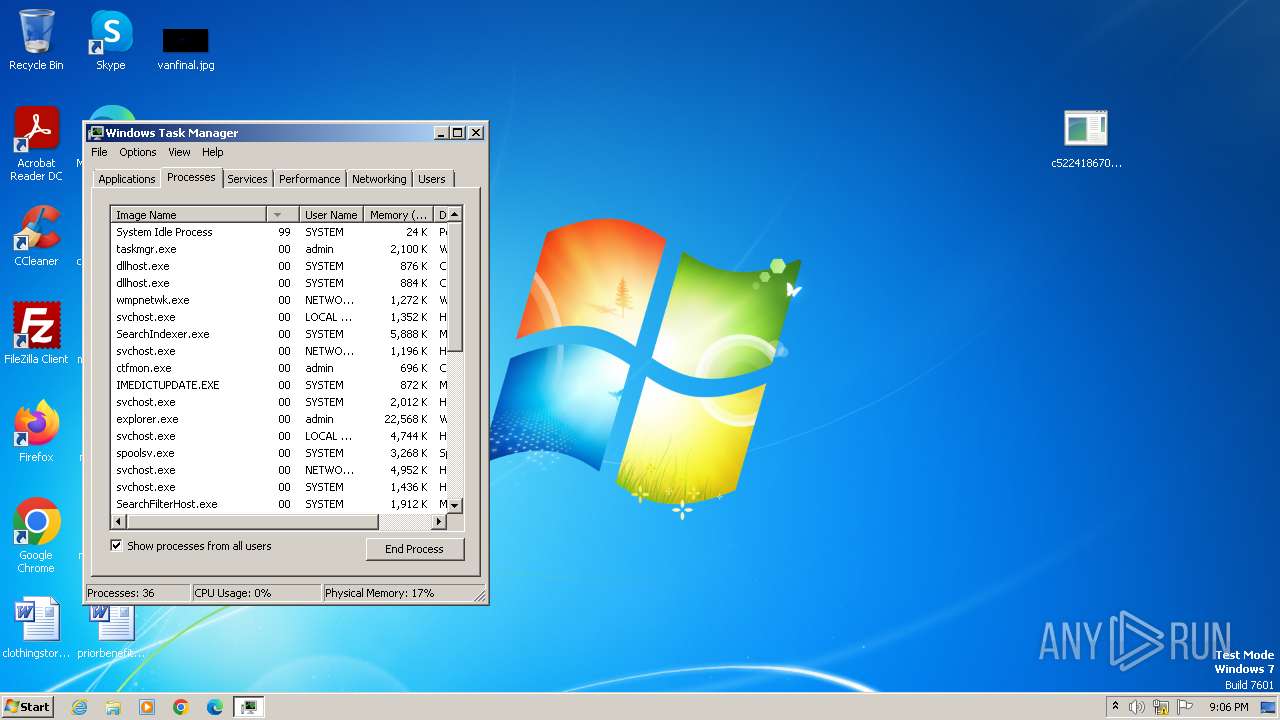1280x720 pixels.
Task: Launch CCleaner from the desktop
Action: coord(36,236)
